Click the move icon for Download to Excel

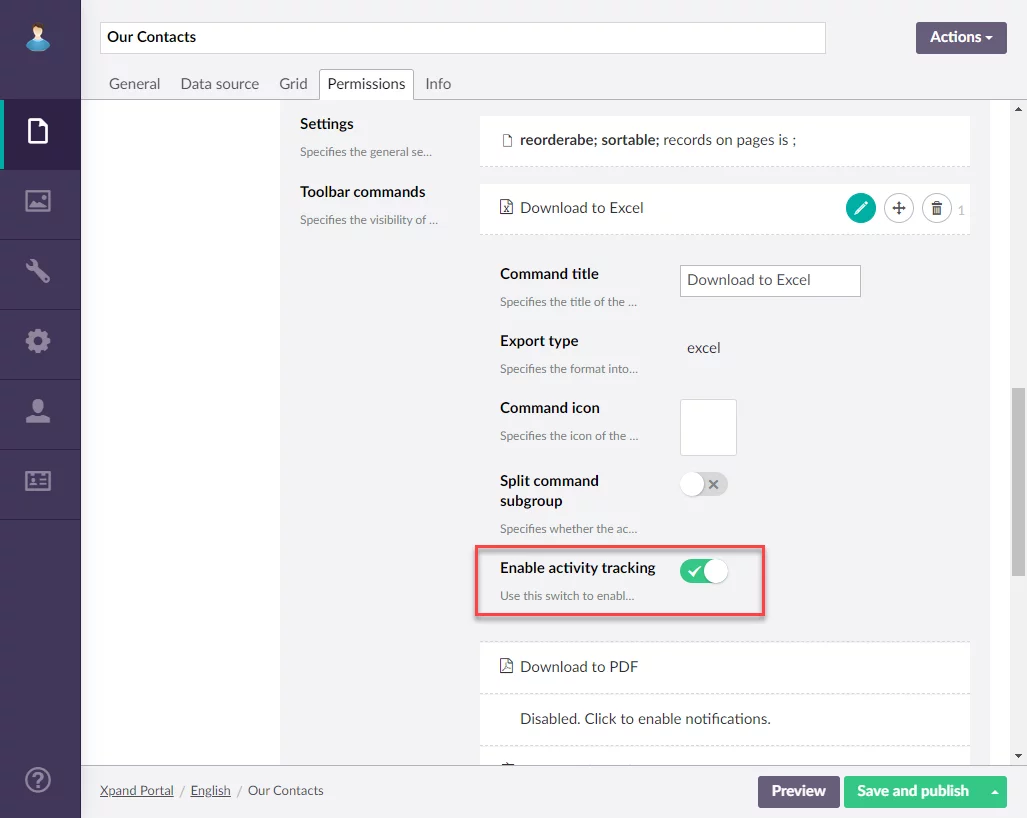coord(898,208)
